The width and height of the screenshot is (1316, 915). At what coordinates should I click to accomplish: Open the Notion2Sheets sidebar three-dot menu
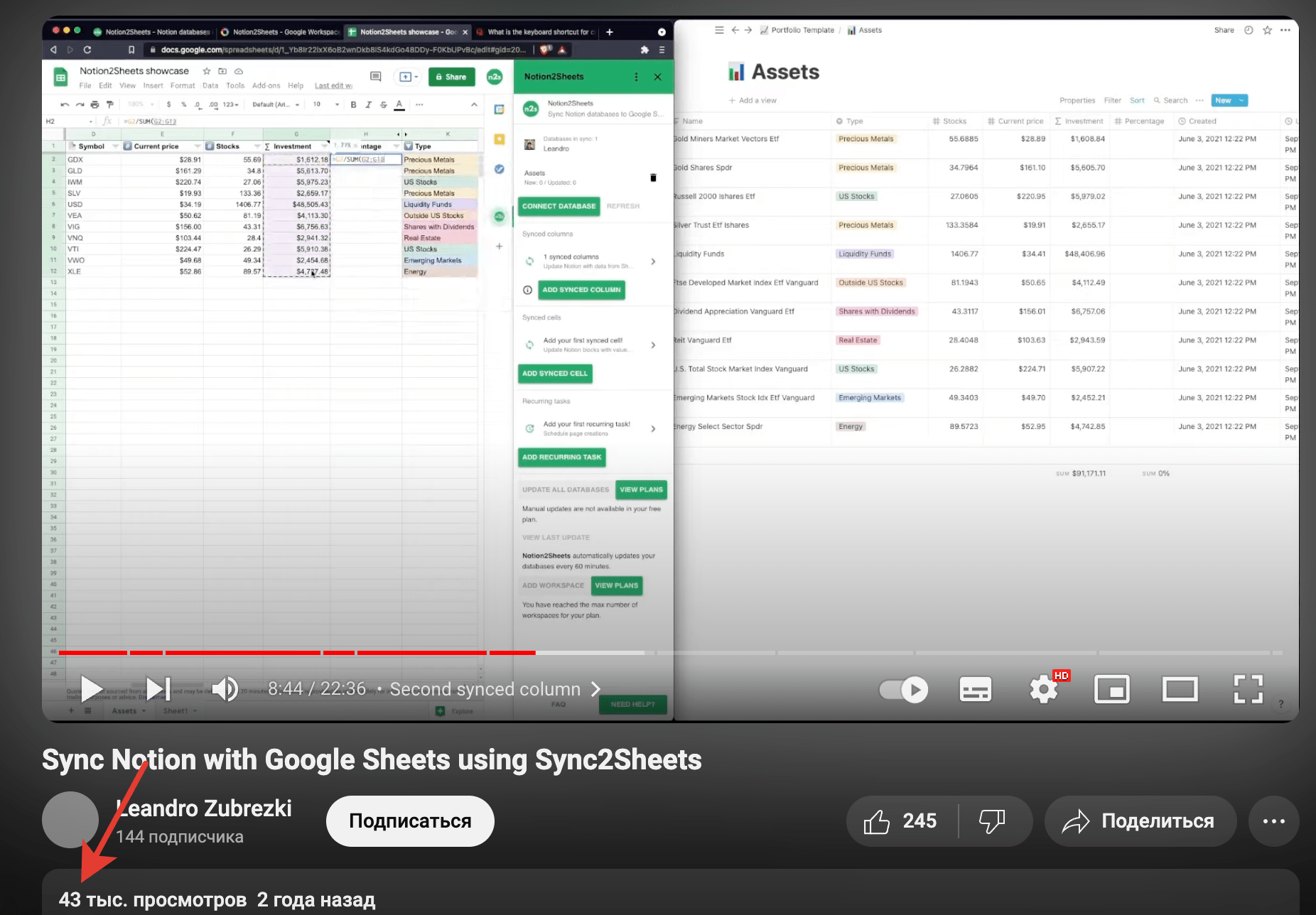[x=636, y=77]
